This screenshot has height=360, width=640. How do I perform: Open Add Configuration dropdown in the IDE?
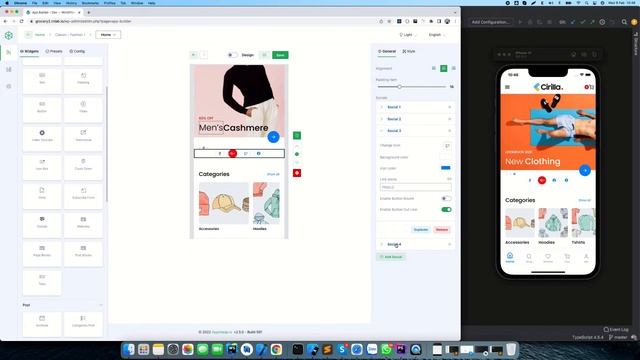coord(490,22)
